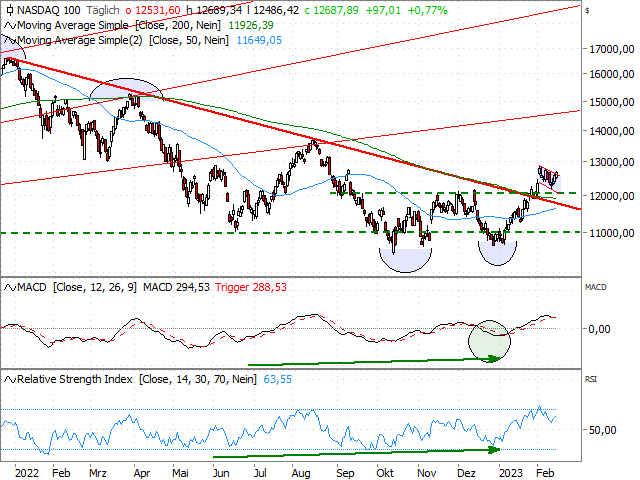Click the 17000,00 price axis label

[x=612, y=49]
